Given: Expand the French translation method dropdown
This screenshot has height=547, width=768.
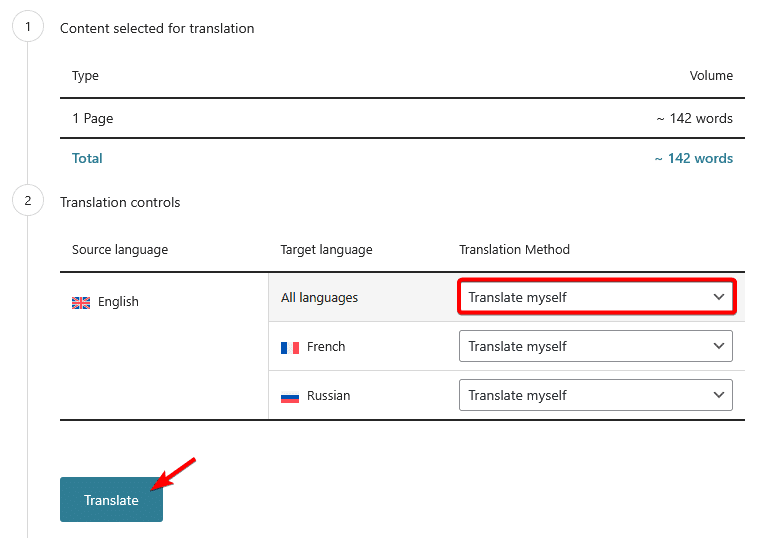Looking at the screenshot, I should click(x=596, y=346).
